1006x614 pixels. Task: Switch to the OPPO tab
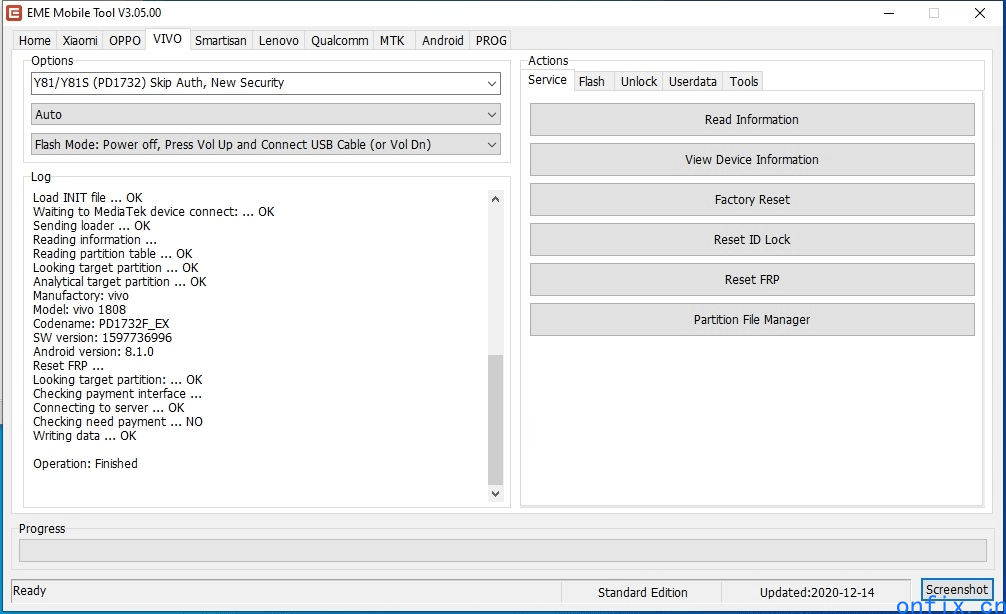coord(125,41)
